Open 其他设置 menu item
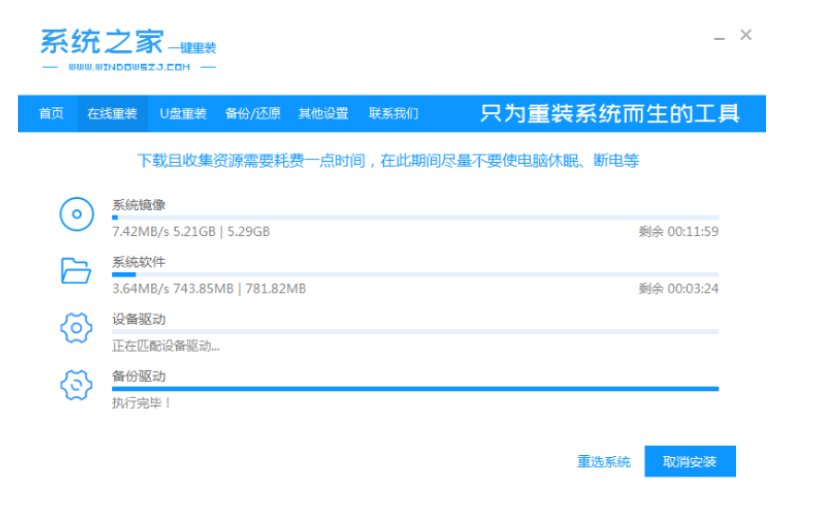This screenshot has width=823, height=506. pos(323,113)
